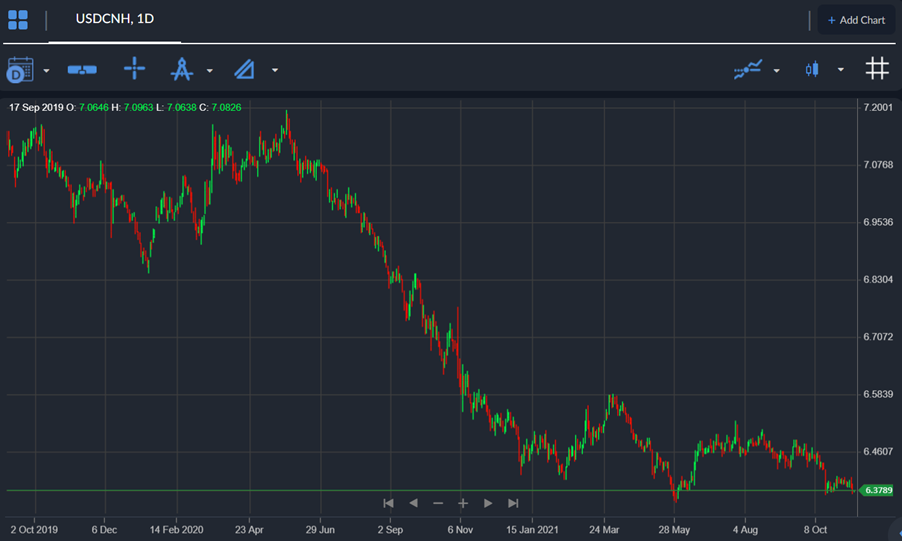The width and height of the screenshot is (902, 541).
Task: Select the daily timeframe calendar icon
Action: click(20, 70)
